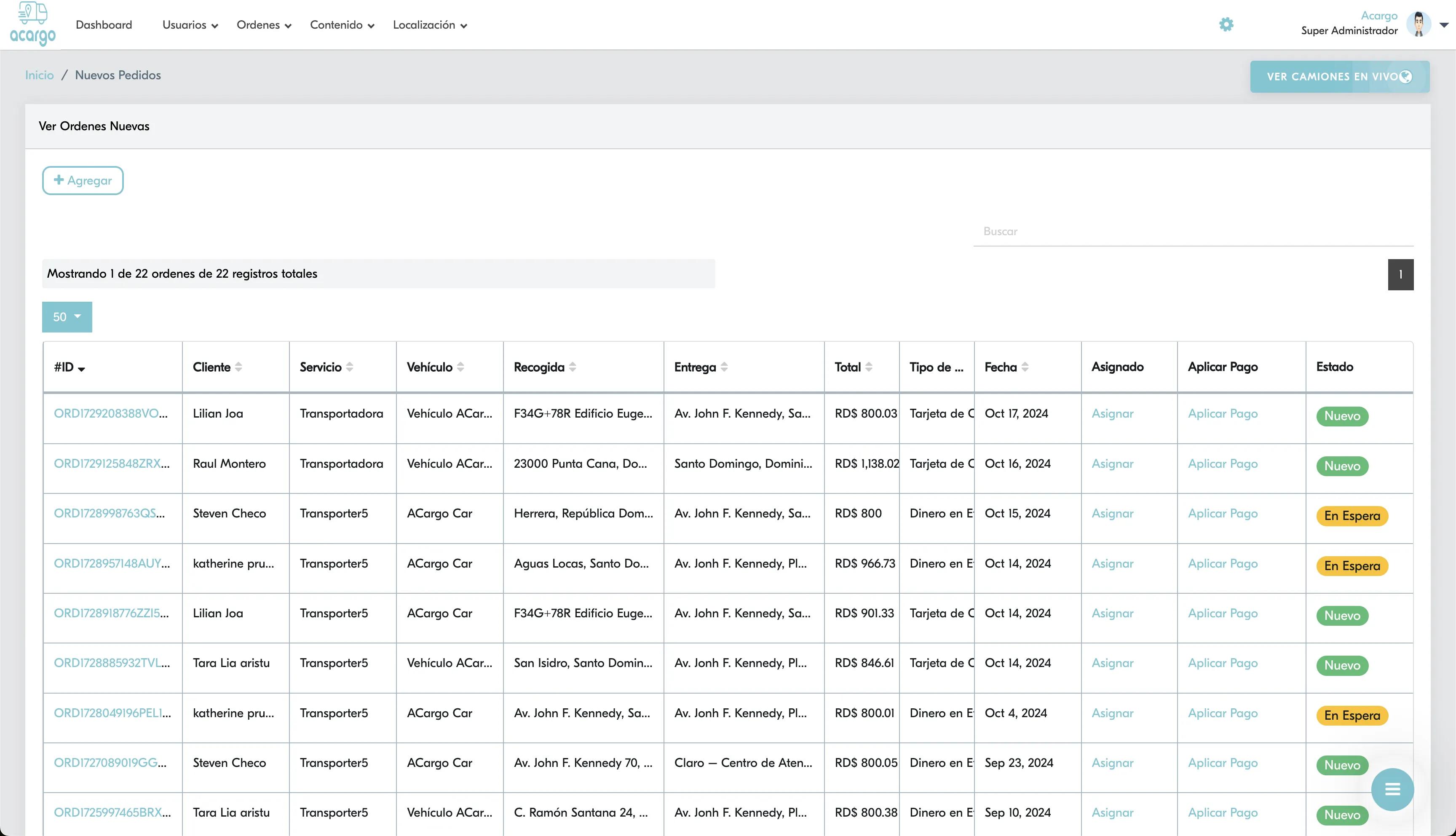This screenshot has height=836, width=1456.
Task: Click Ver Camiones En Vivo button
Action: pyautogui.click(x=1339, y=76)
